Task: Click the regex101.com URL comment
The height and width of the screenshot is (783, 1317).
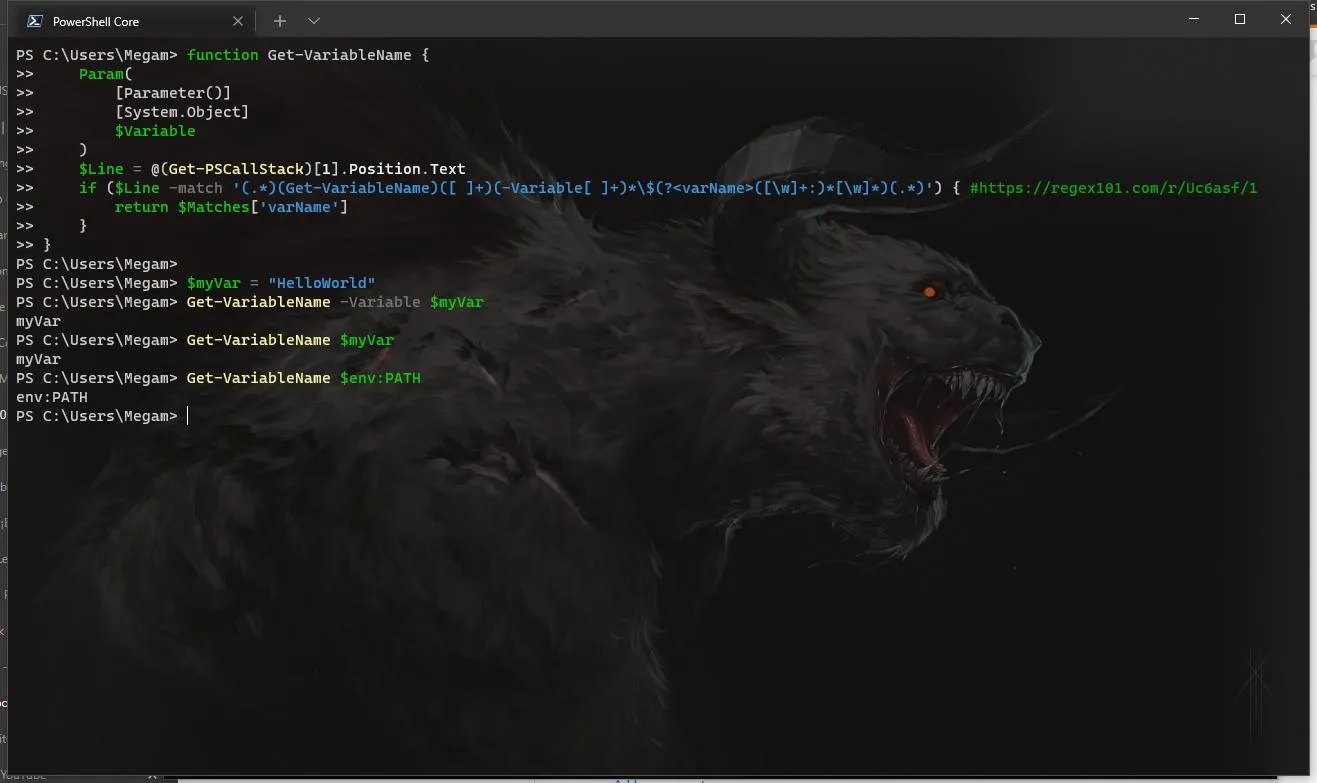Action: click(x=1113, y=188)
